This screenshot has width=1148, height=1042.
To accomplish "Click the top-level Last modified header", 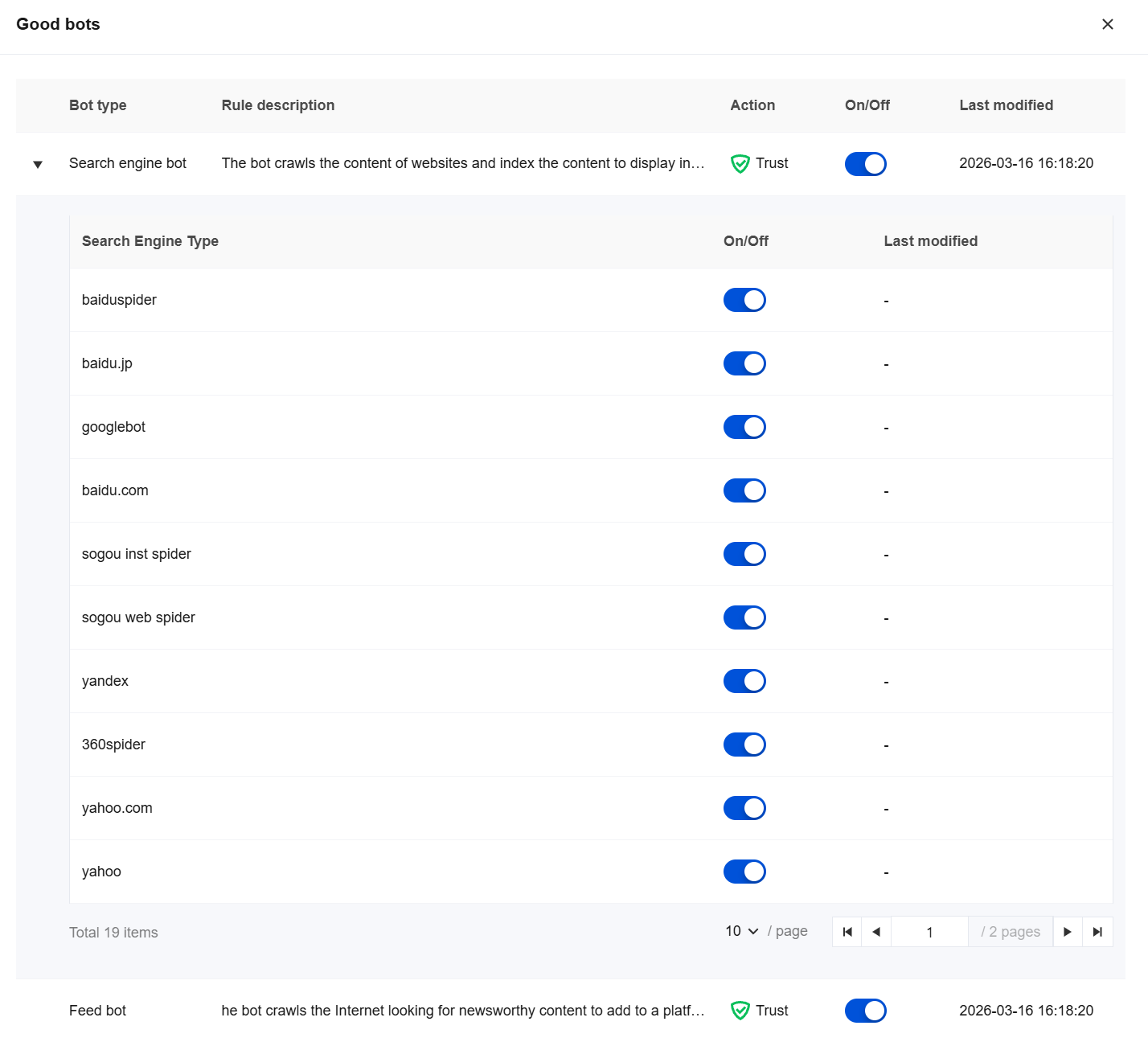I will [1007, 105].
